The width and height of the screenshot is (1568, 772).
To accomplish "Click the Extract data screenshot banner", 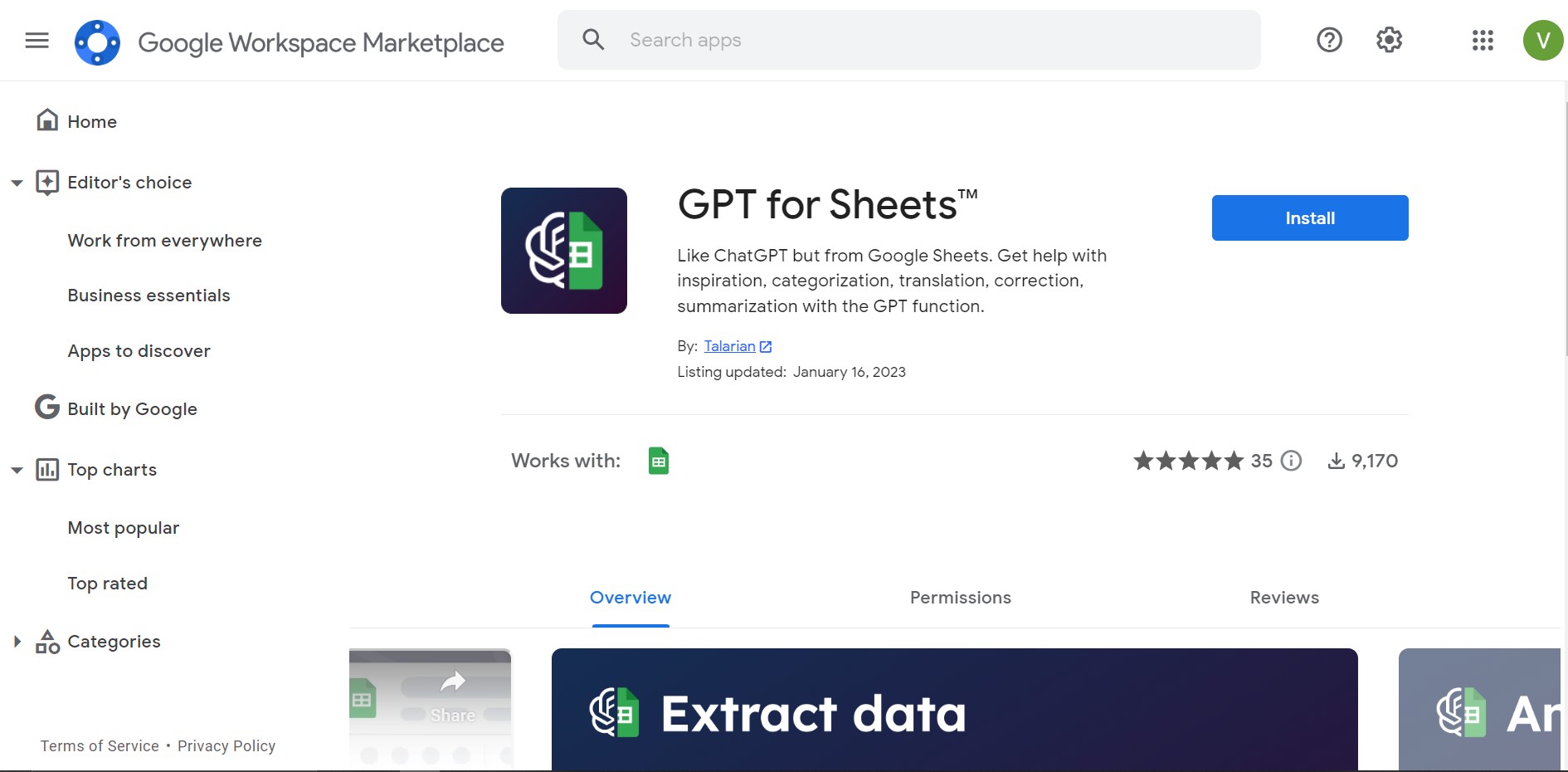I will tap(954, 710).
